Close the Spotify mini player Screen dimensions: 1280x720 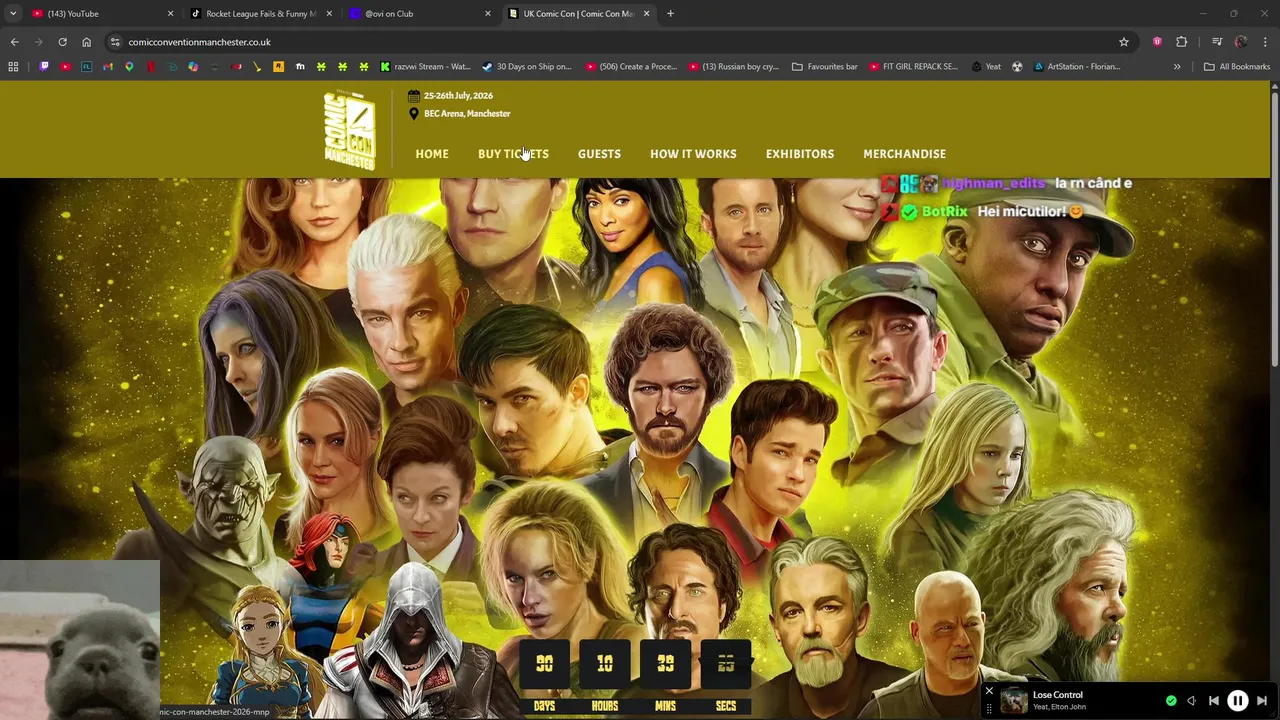pos(989,691)
